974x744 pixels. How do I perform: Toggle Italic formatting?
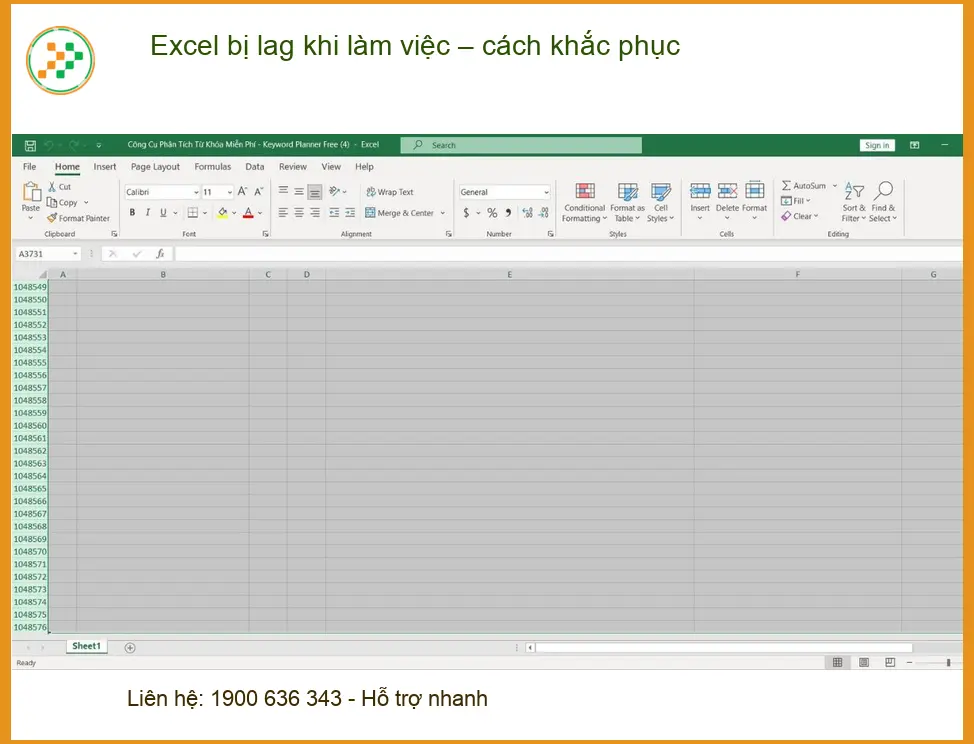pos(148,212)
